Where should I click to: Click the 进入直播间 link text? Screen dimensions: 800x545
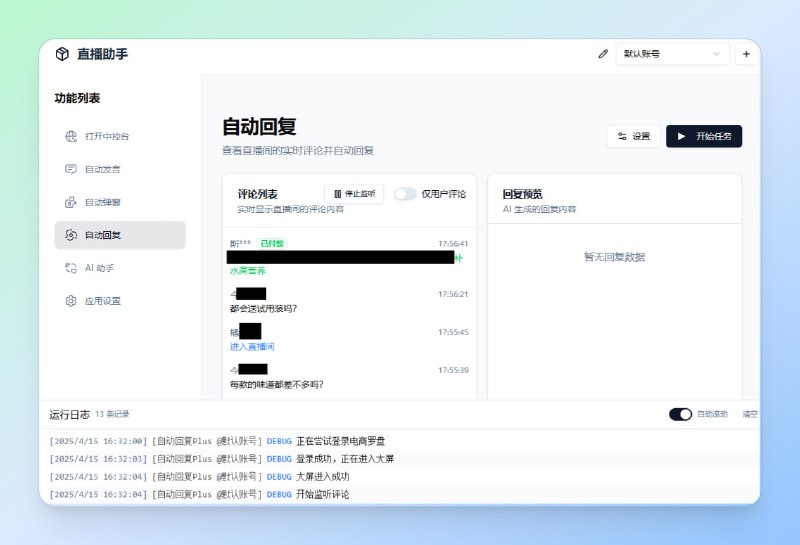252,346
